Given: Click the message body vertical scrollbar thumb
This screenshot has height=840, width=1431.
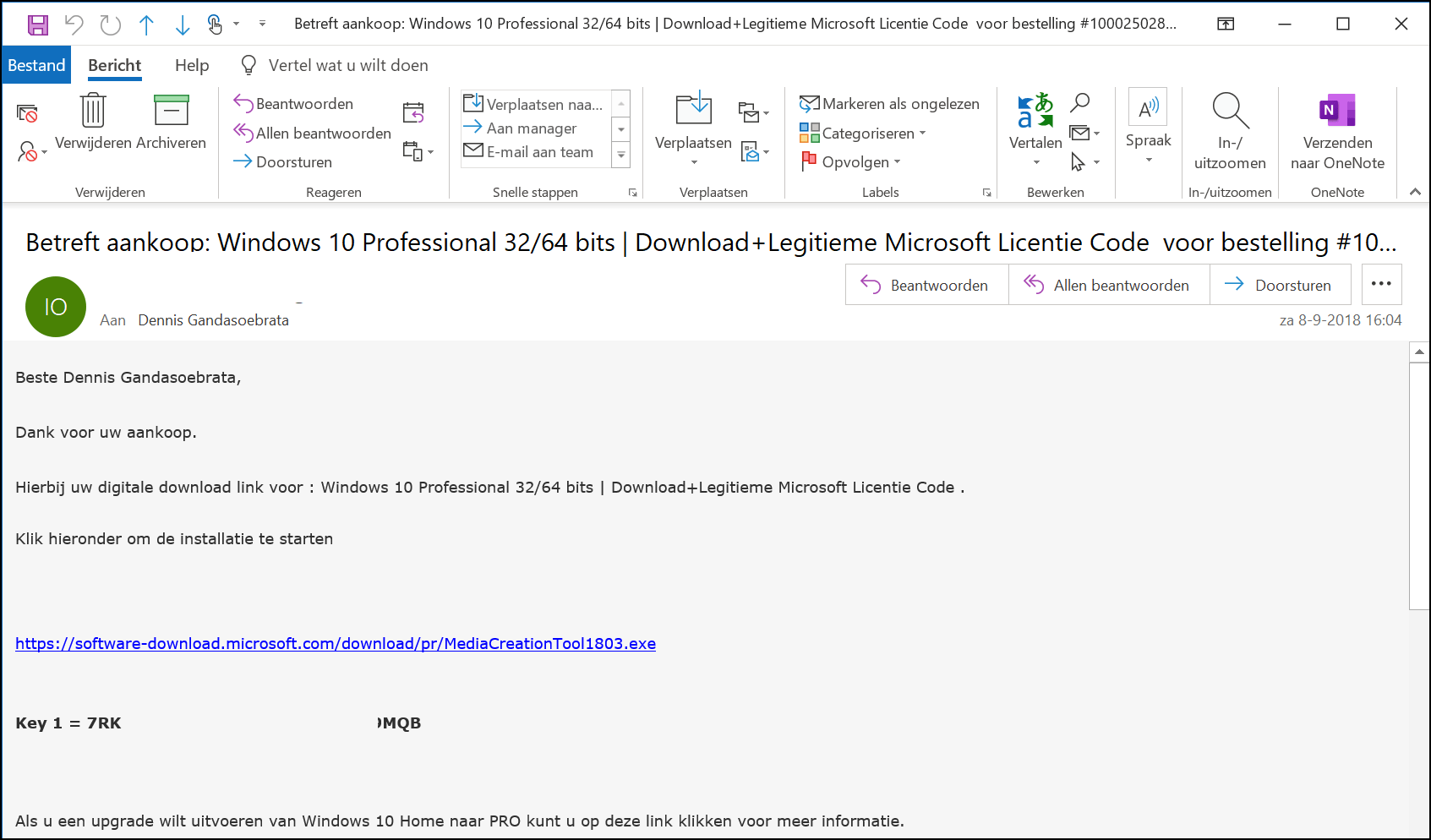Looking at the screenshot, I should (x=1419, y=486).
